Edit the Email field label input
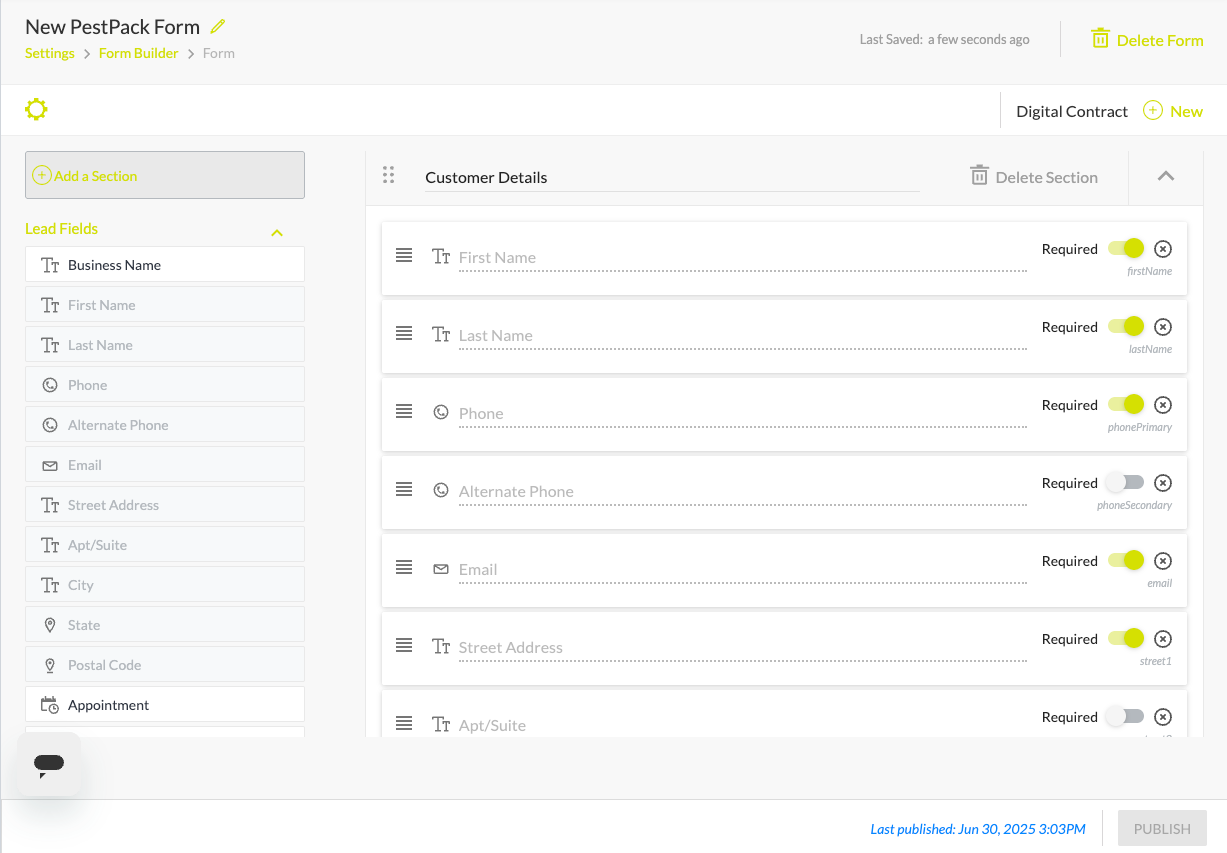The height and width of the screenshot is (853, 1227). (743, 570)
